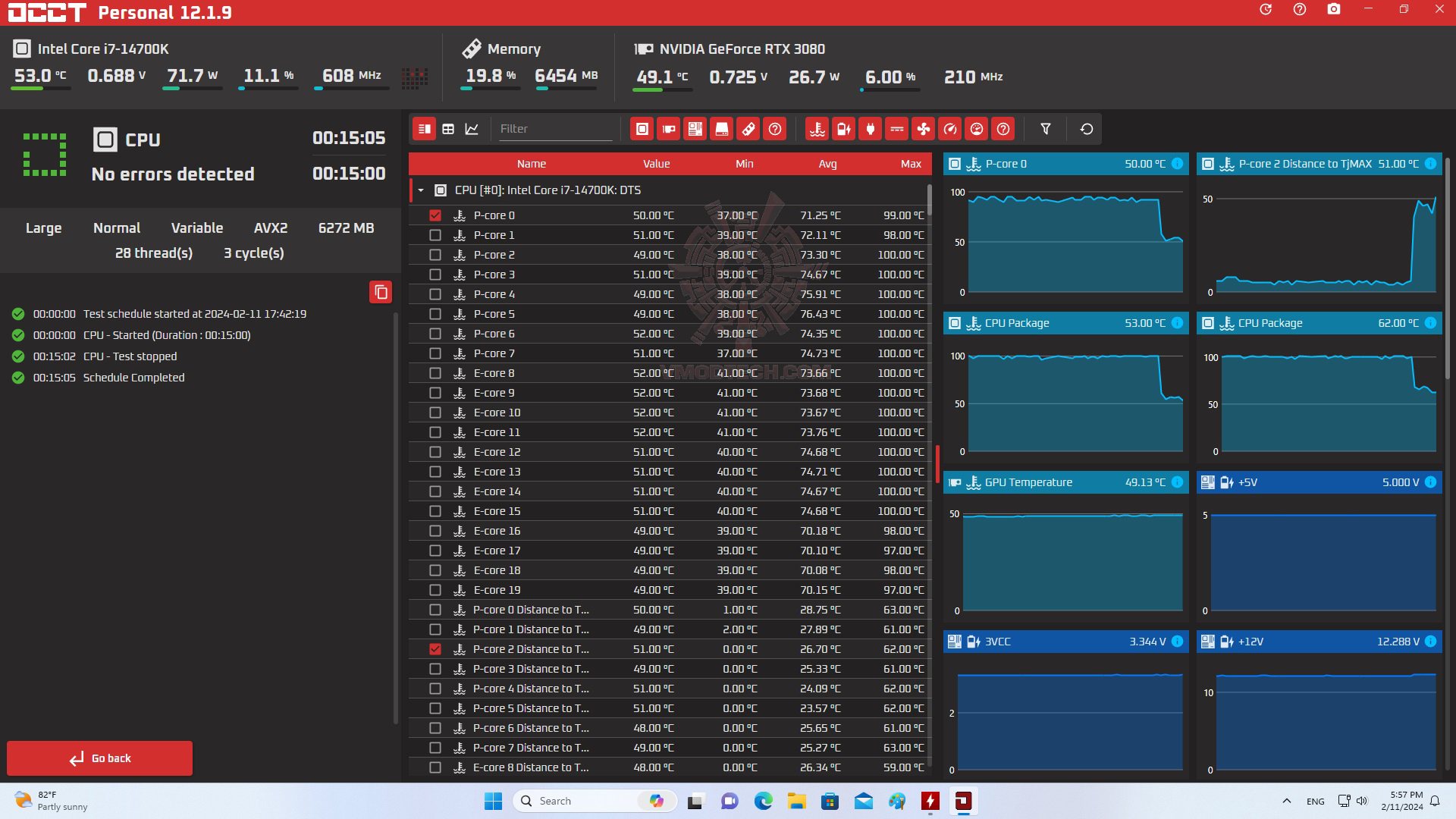Toggle the GPU sensor filter icon
The width and height of the screenshot is (1456, 819).
[668, 129]
